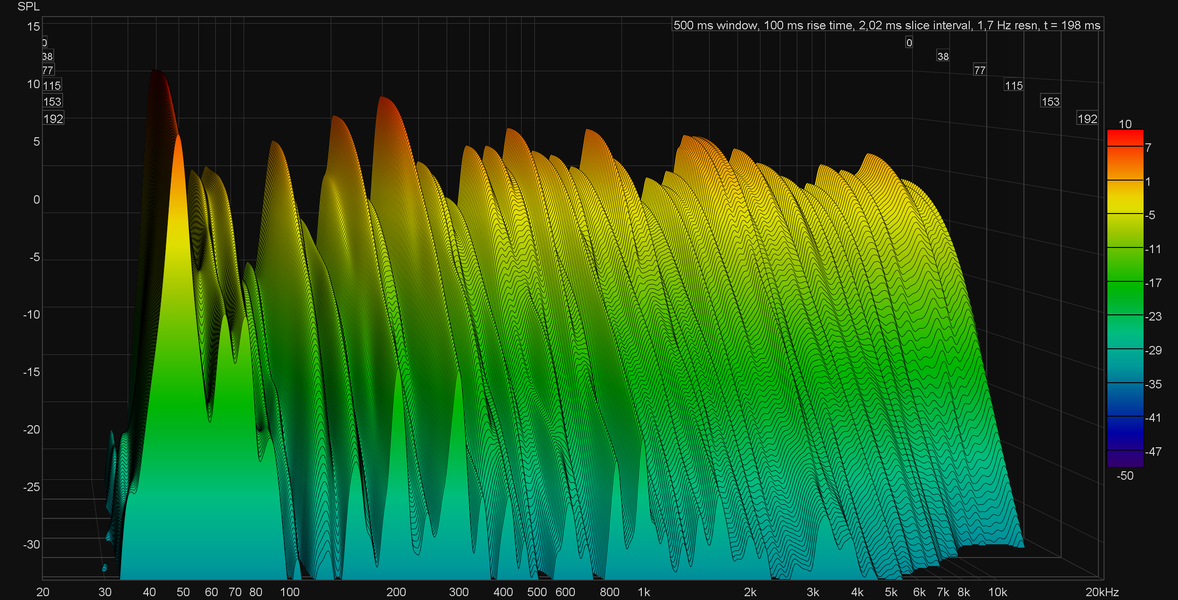The height and width of the screenshot is (600, 1178).
Task: Click the dark blue band near -41 on the color scale
Action: [x=1124, y=418]
